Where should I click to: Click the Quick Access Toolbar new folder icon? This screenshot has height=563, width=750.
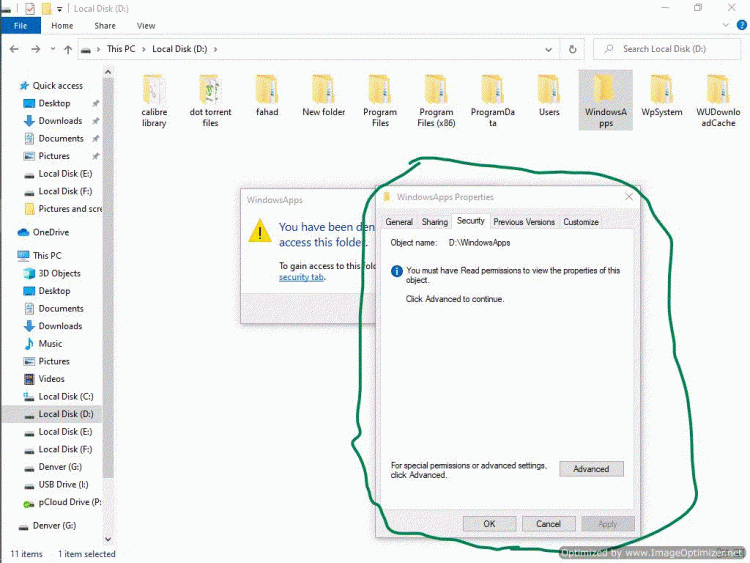46,9
